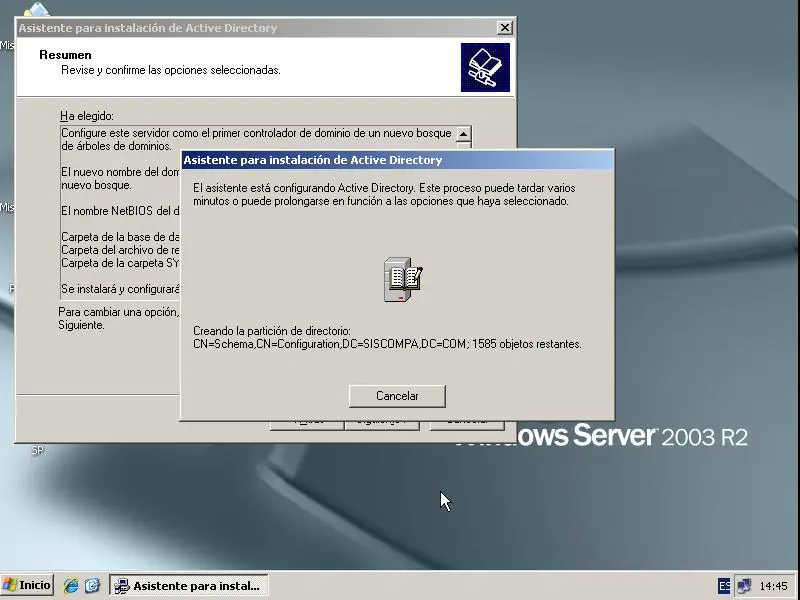Click the 'Ha elegido:' label
The image size is (800, 600).
coord(87,116)
